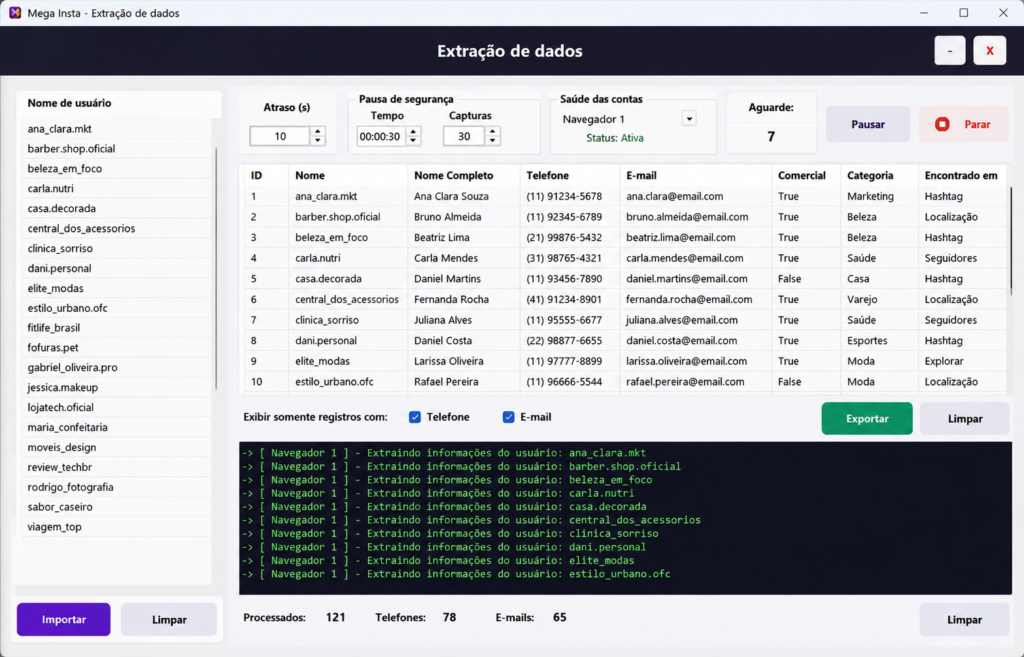Image resolution: width=1024 pixels, height=657 pixels.
Task: Increase the Capturas count
Action: click(492, 131)
